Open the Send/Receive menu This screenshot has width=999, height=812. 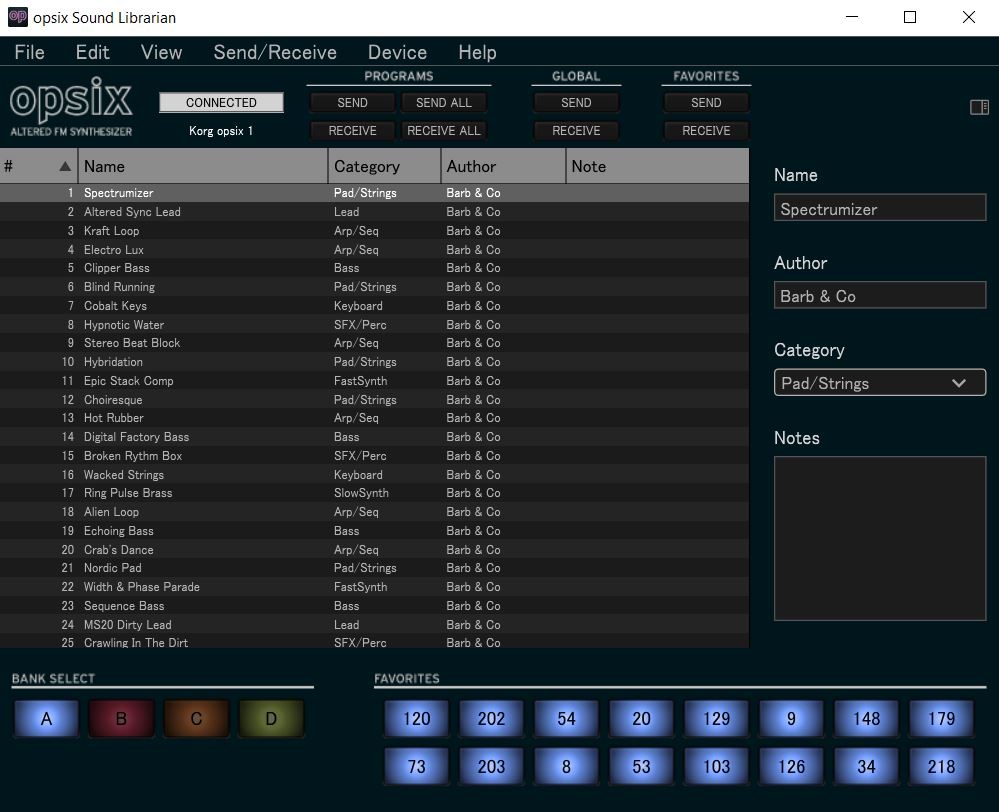point(275,52)
